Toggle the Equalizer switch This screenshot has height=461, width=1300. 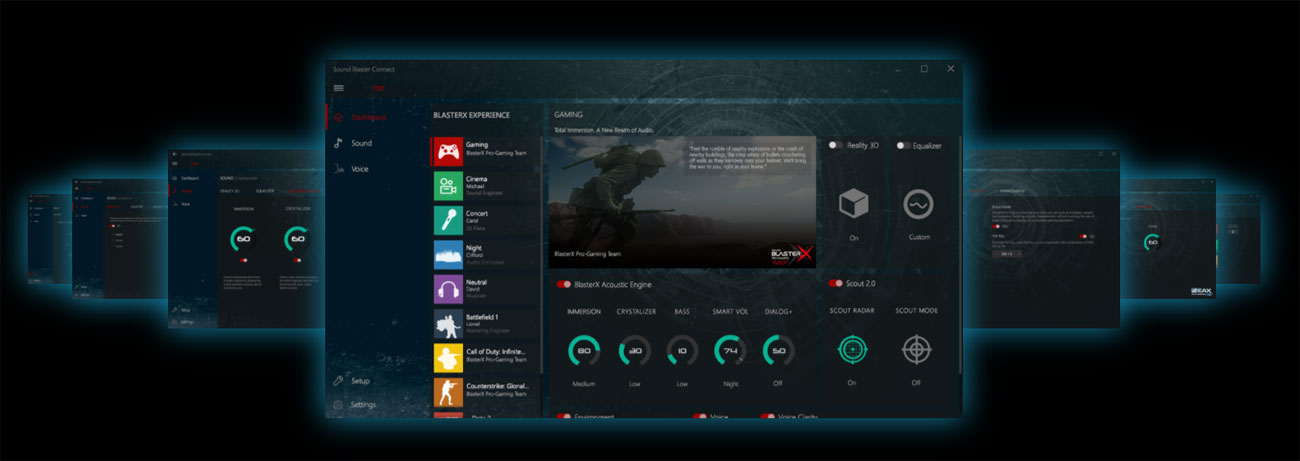click(904, 146)
